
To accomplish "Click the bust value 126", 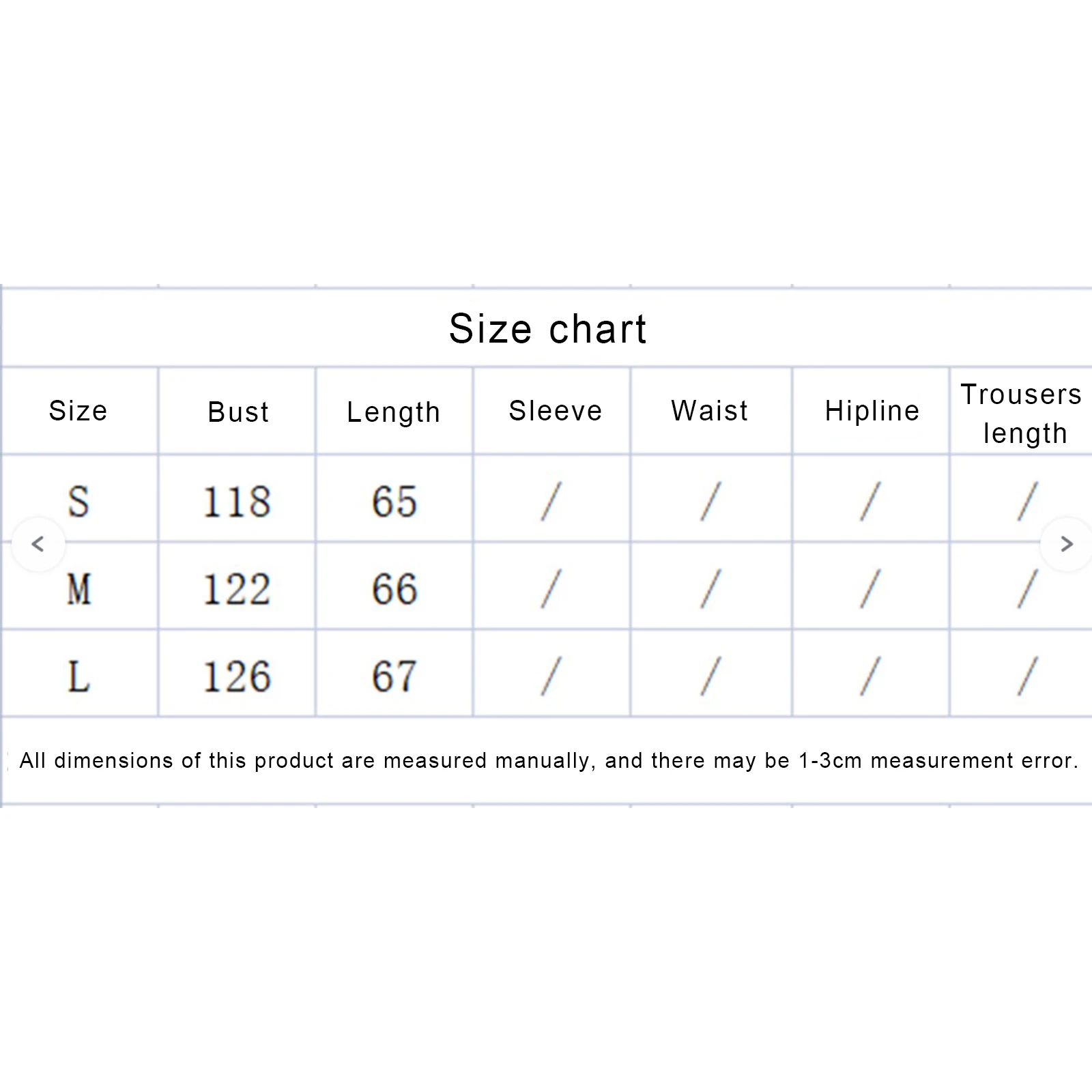I will (x=237, y=676).
